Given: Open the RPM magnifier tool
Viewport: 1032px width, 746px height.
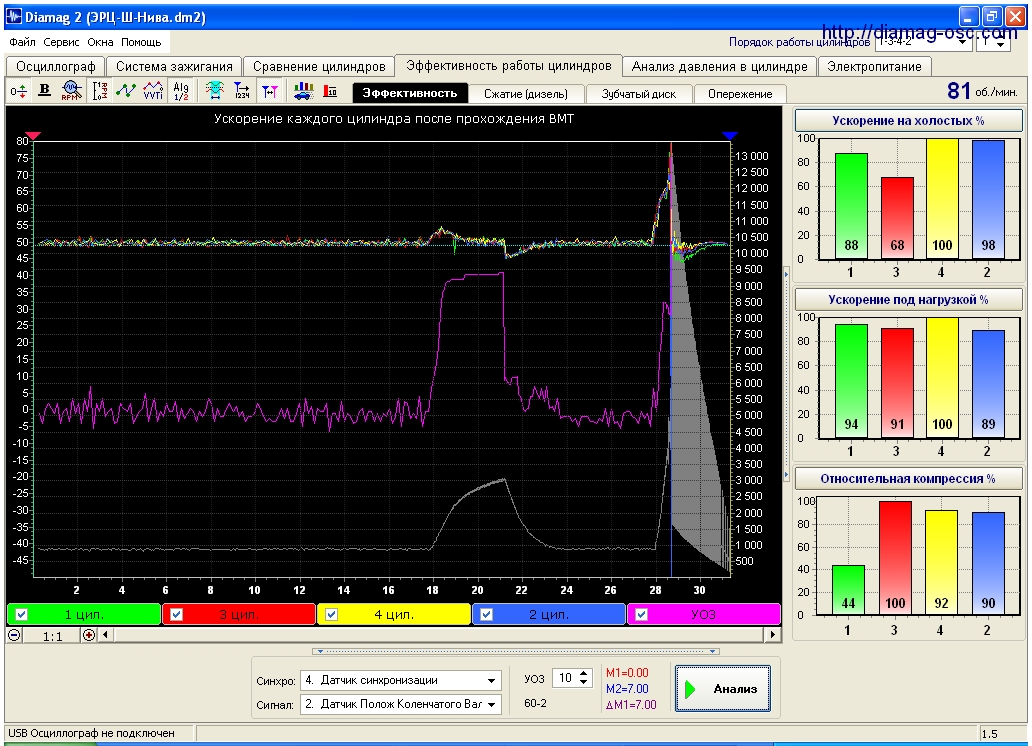Looking at the screenshot, I should [72, 91].
